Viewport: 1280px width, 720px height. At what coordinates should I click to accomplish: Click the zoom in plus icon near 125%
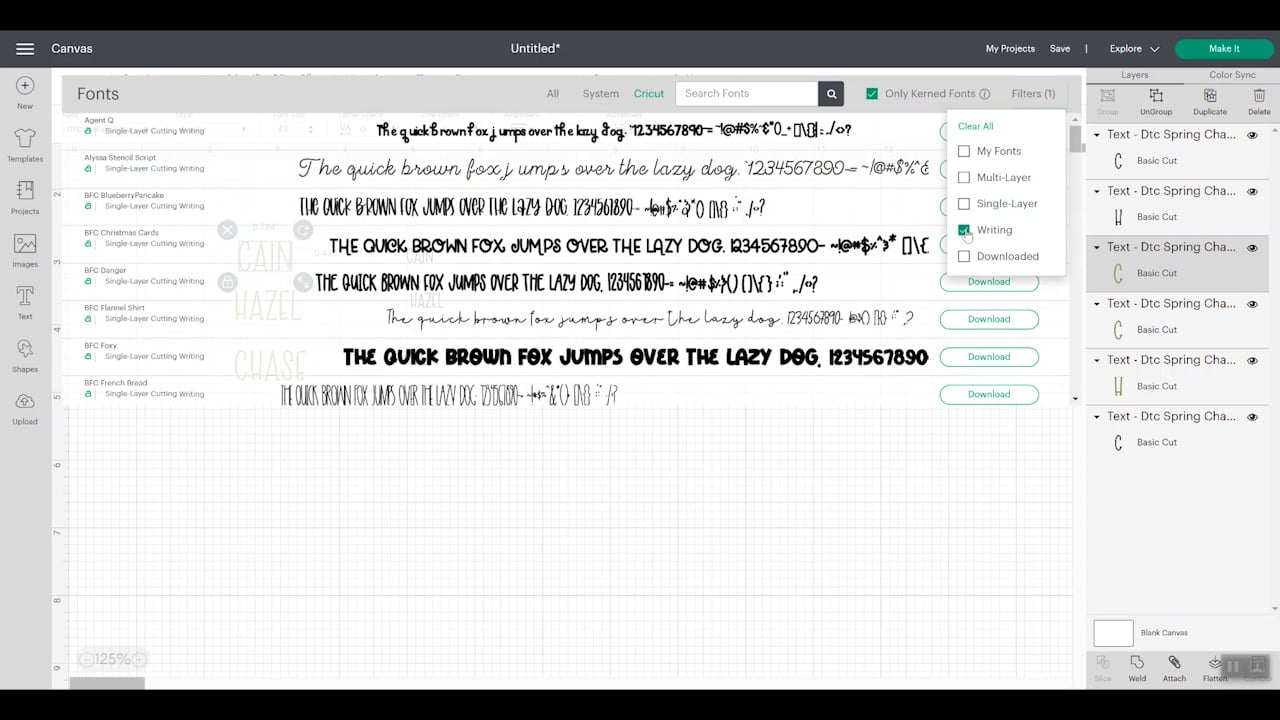point(139,659)
